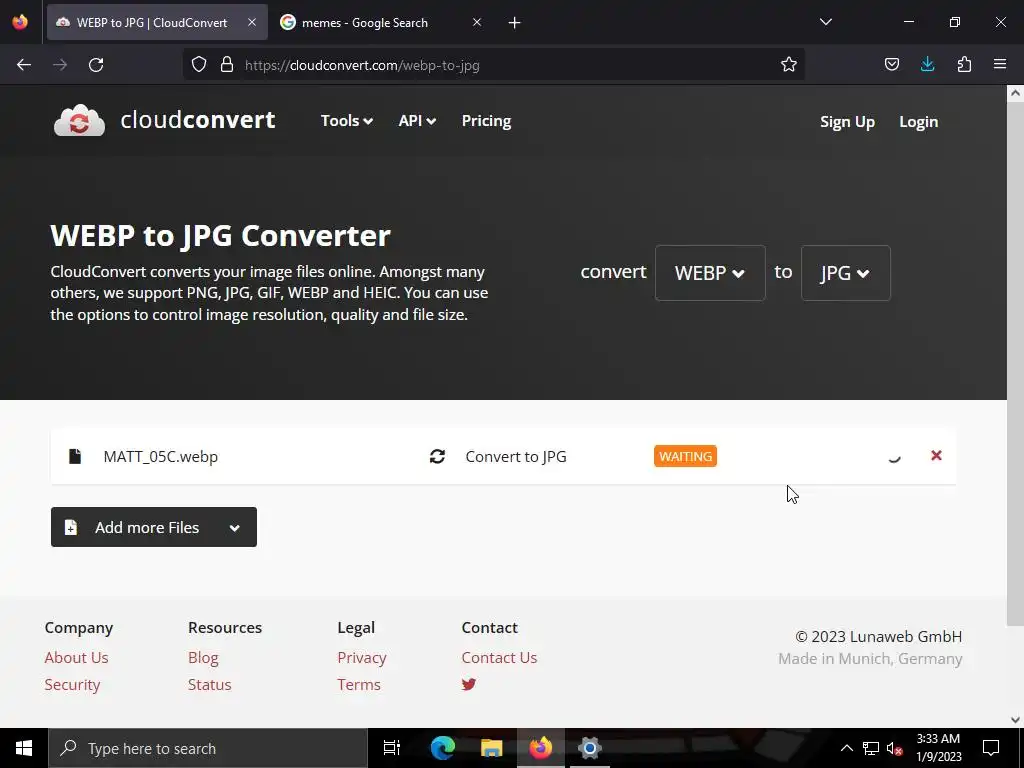Open the Contact Us footer link
The width and height of the screenshot is (1024, 768).
[x=500, y=658]
